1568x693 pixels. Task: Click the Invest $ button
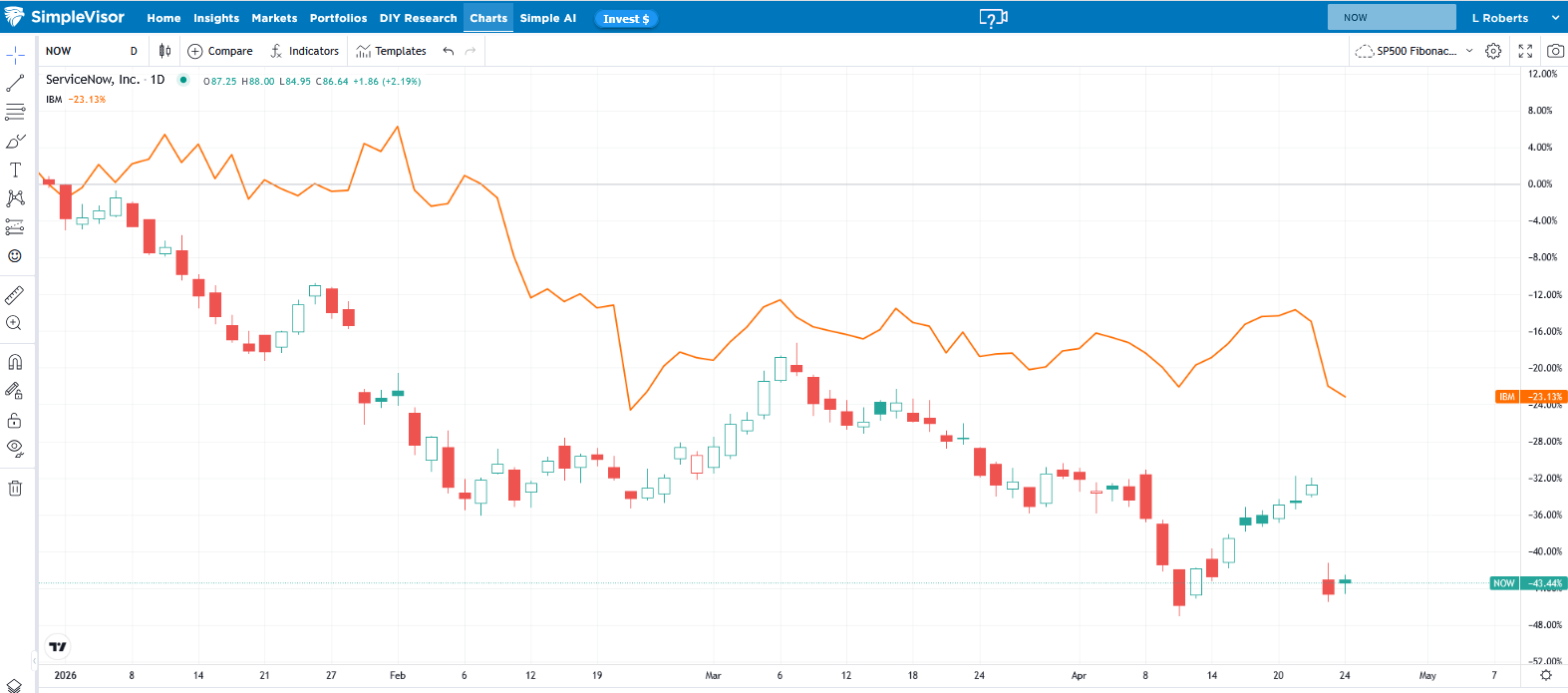(626, 19)
